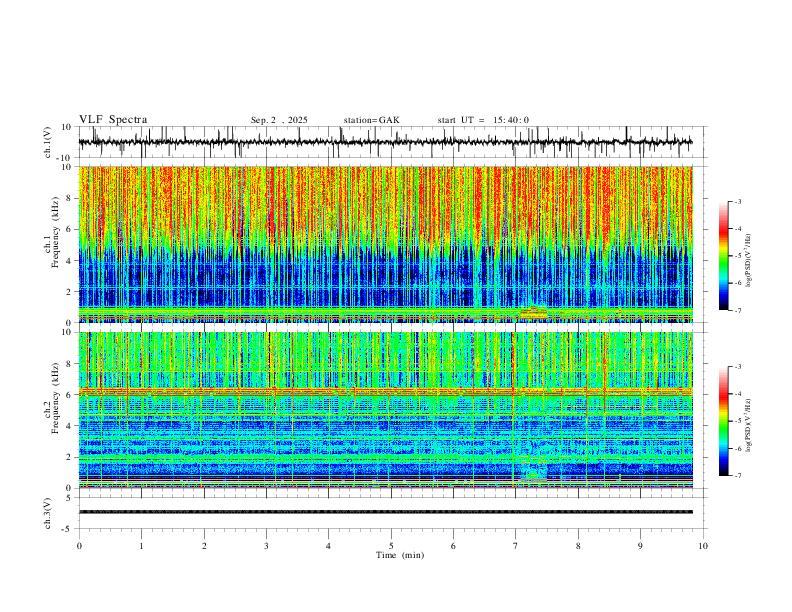Screen dimensions: 792x612
Task: Click the "VLF Spectra" plot title
Action: pos(113,120)
